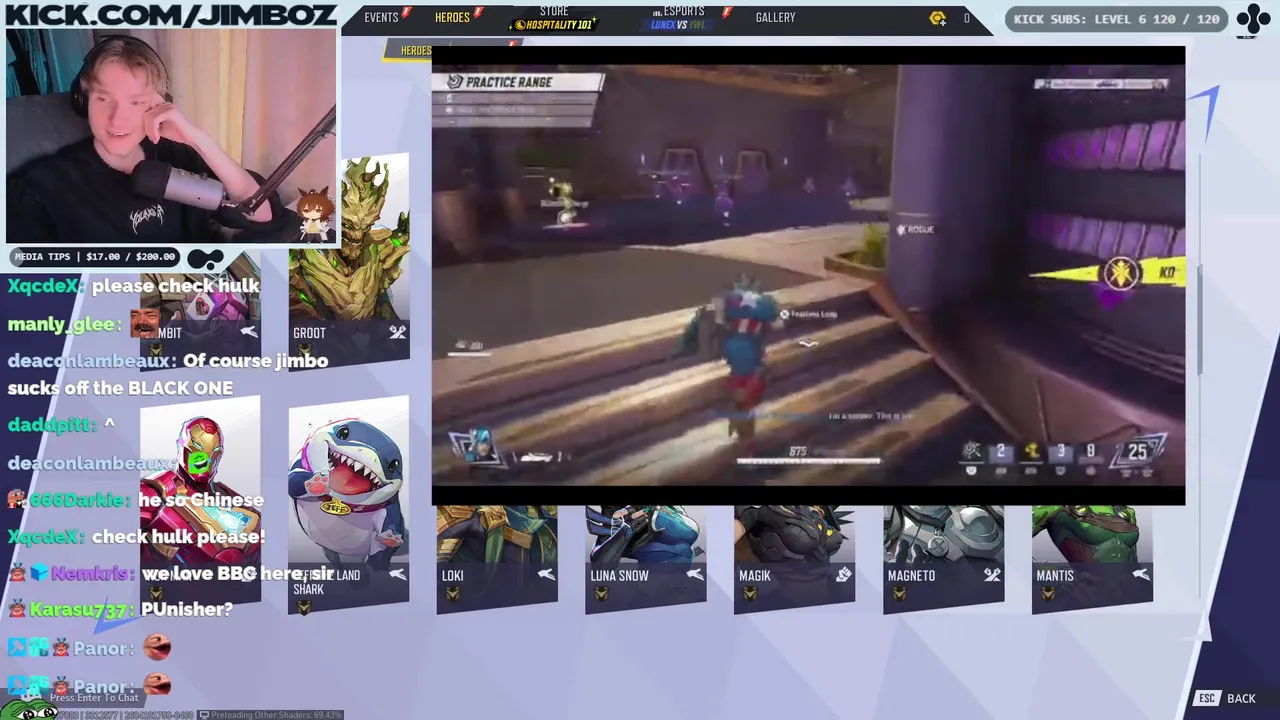Click the Press Enter To Chat field
The height and width of the screenshot is (720, 1280).
(94, 698)
